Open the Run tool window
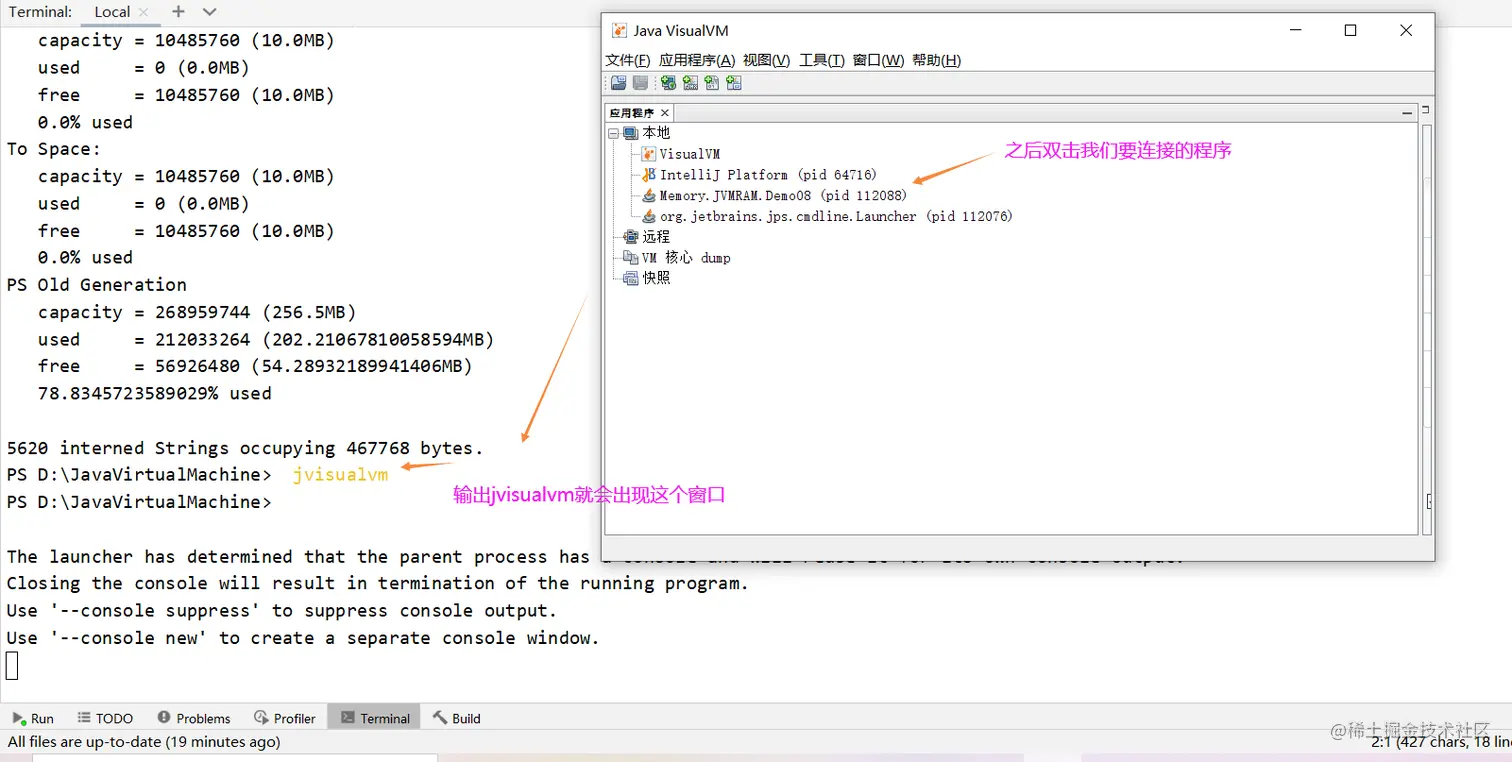1512x762 pixels. point(33,718)
